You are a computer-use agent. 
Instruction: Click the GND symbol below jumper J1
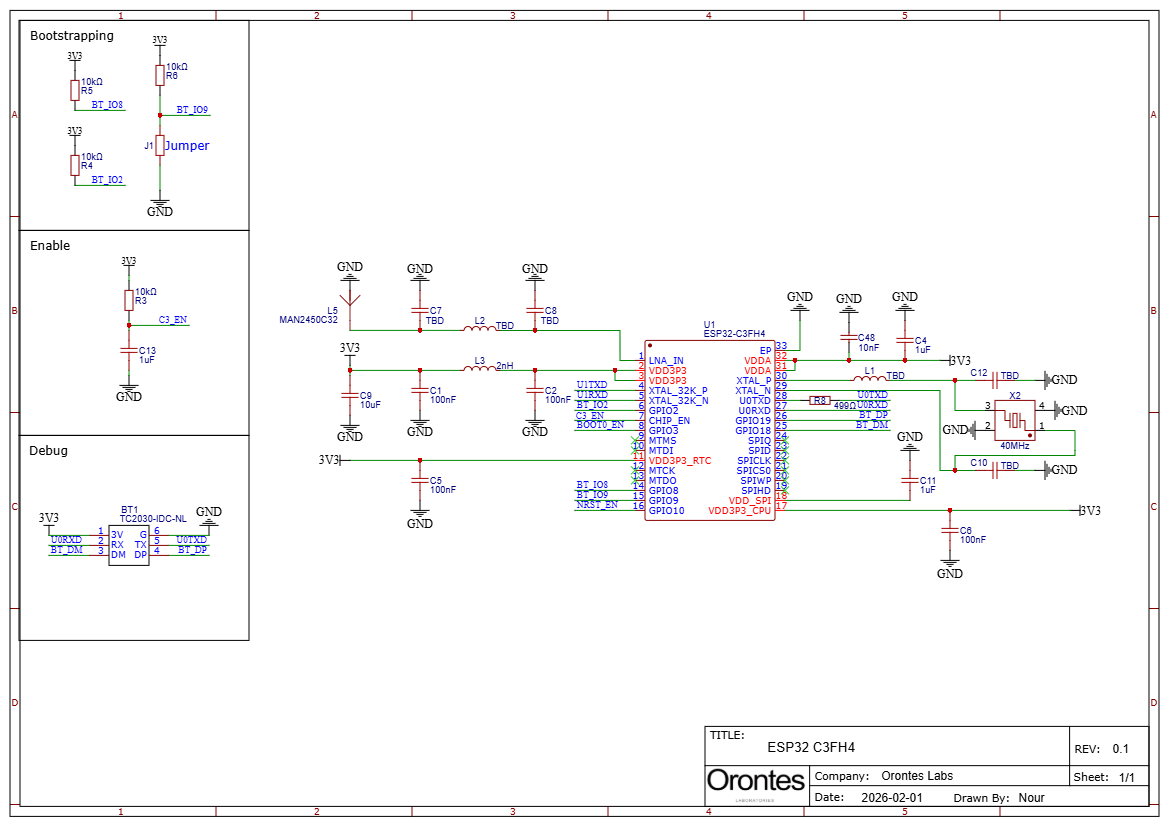click(x=160, y=208)
